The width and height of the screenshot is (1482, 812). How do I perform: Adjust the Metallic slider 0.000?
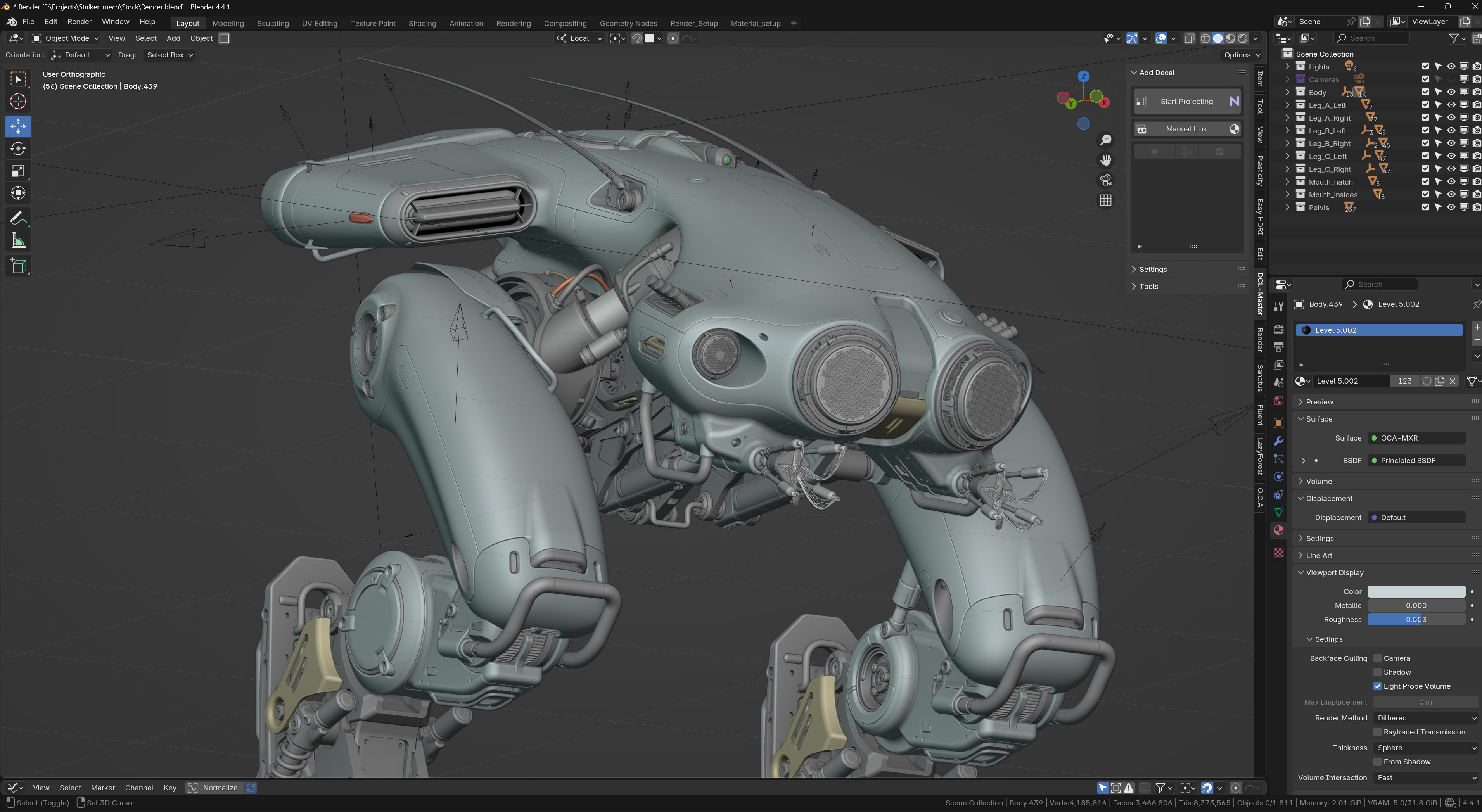coord(1416,606)
